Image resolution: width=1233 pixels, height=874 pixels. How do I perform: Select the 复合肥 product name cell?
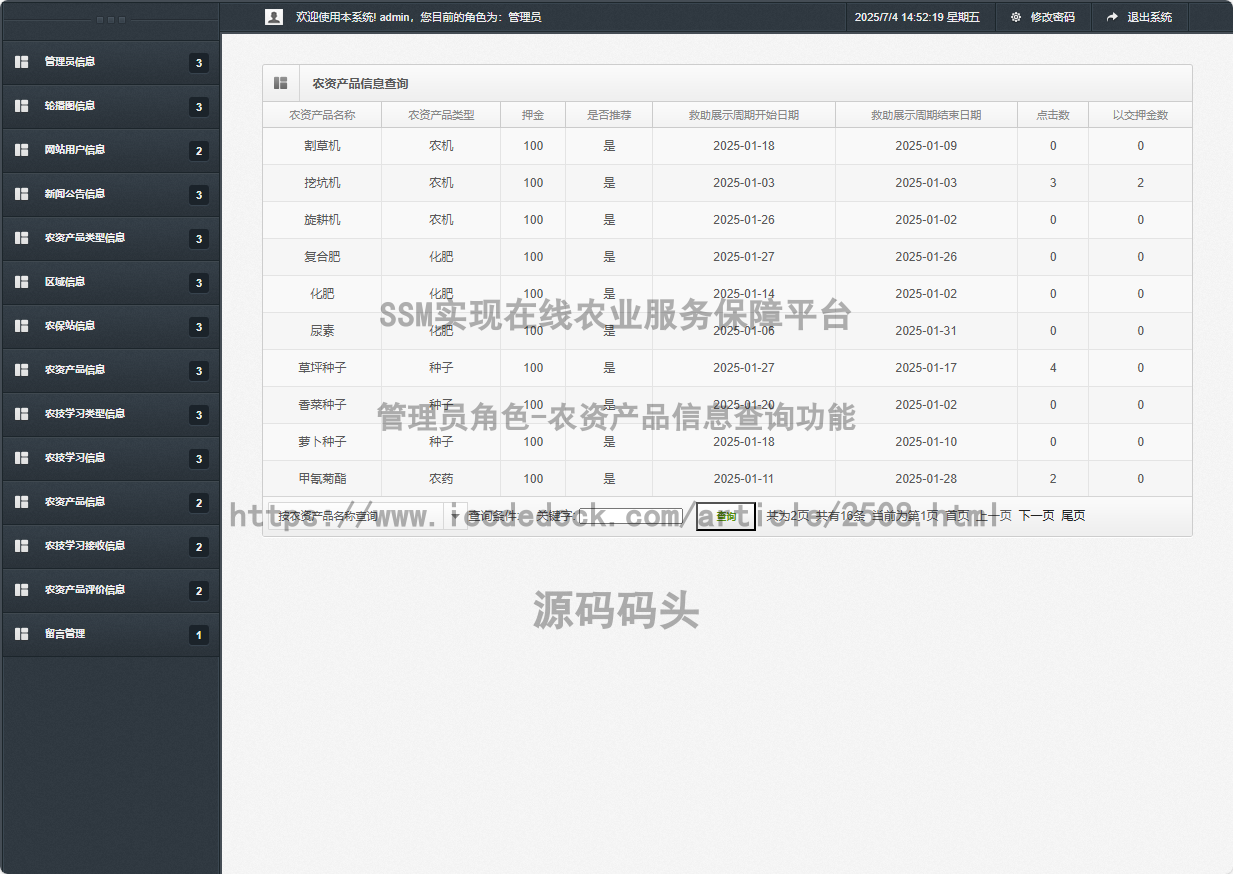322,257
